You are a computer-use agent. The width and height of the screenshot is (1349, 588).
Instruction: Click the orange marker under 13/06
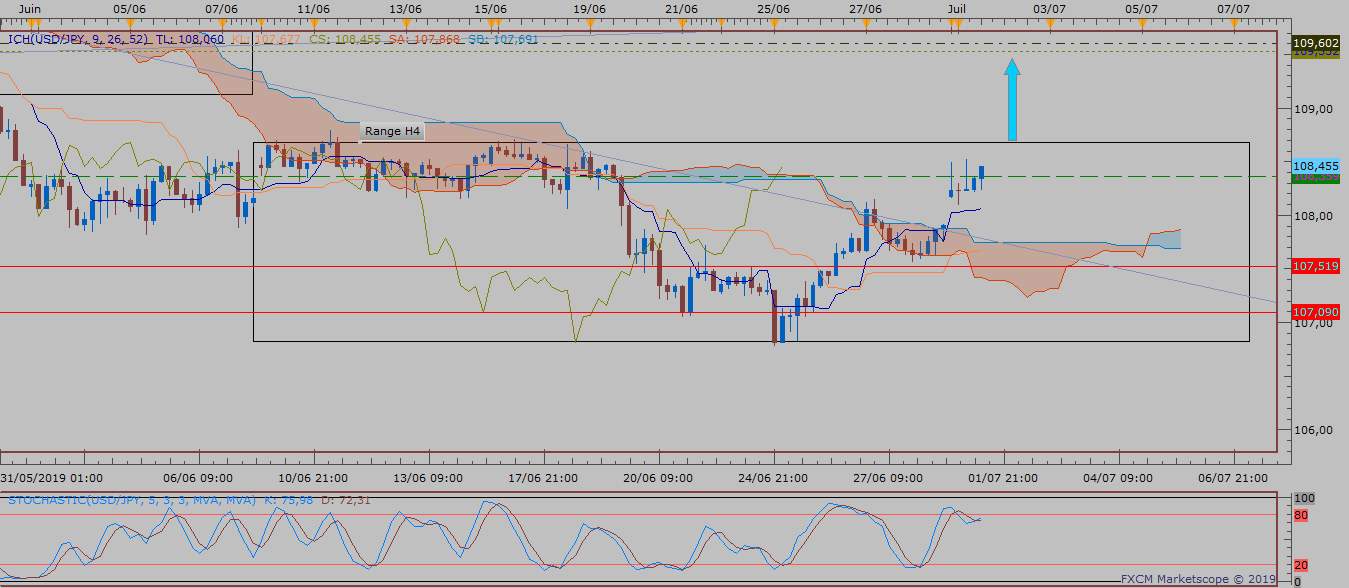click(405, 23)
